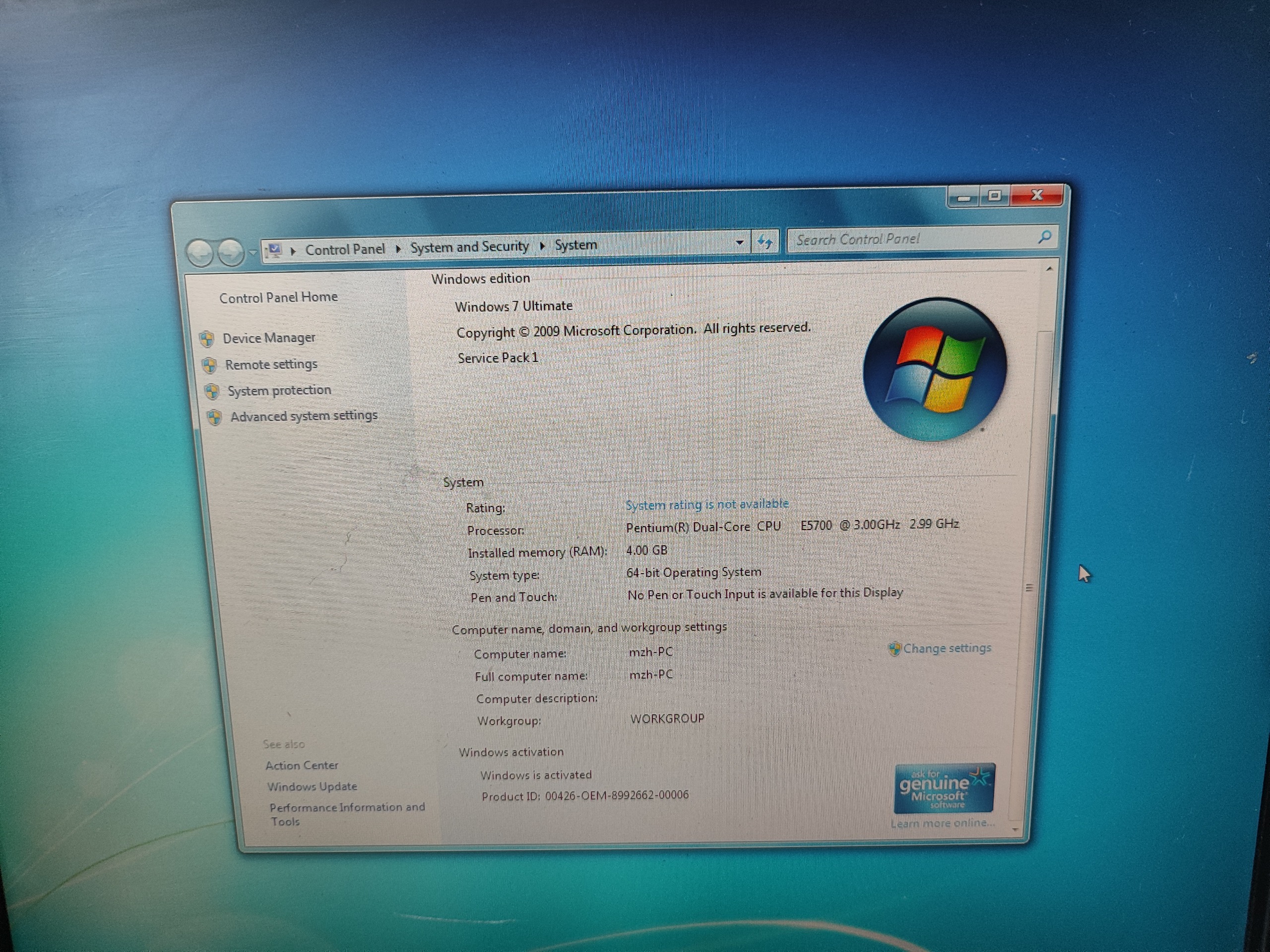The height and width of the screenshot is (952, 1270).
Task: Click the Forward navigation arrow button
Action: coord(231,252)
